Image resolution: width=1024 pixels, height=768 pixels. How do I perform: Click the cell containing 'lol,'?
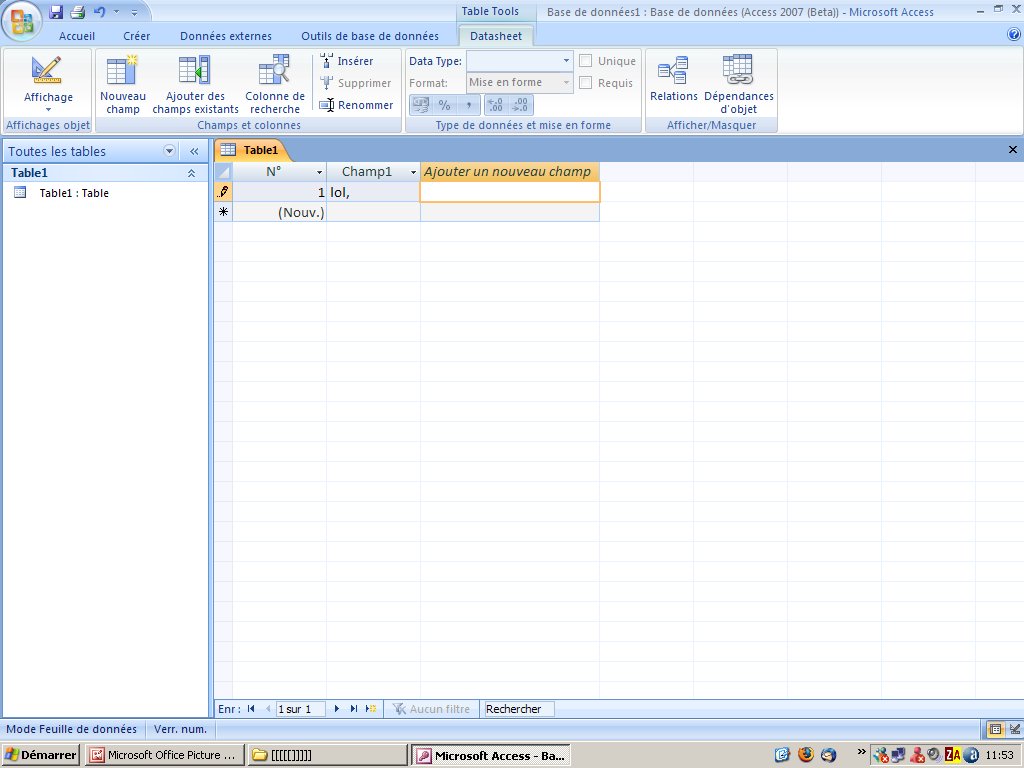(373, 192)
